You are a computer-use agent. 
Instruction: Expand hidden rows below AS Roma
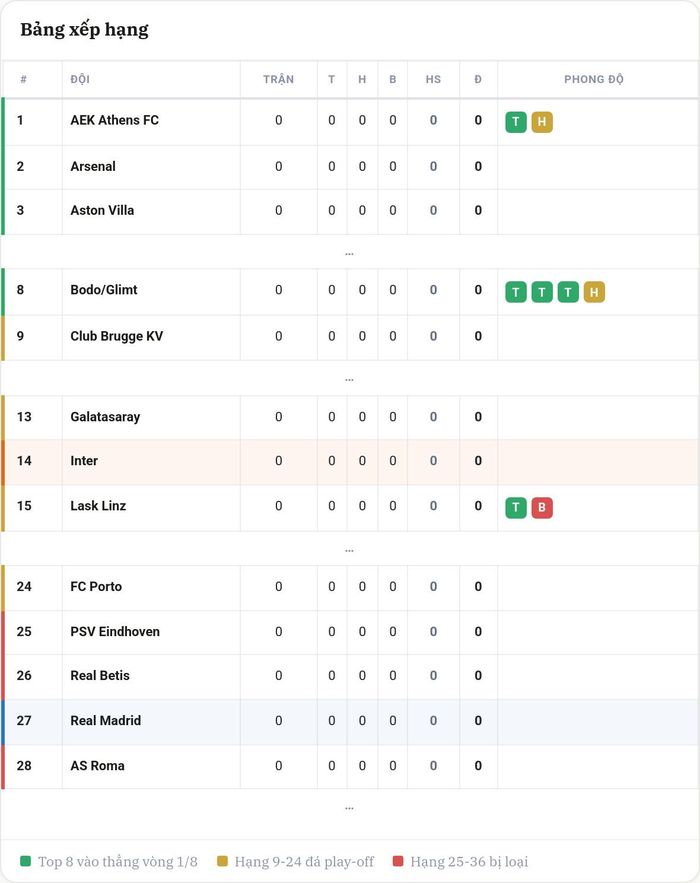349,808
